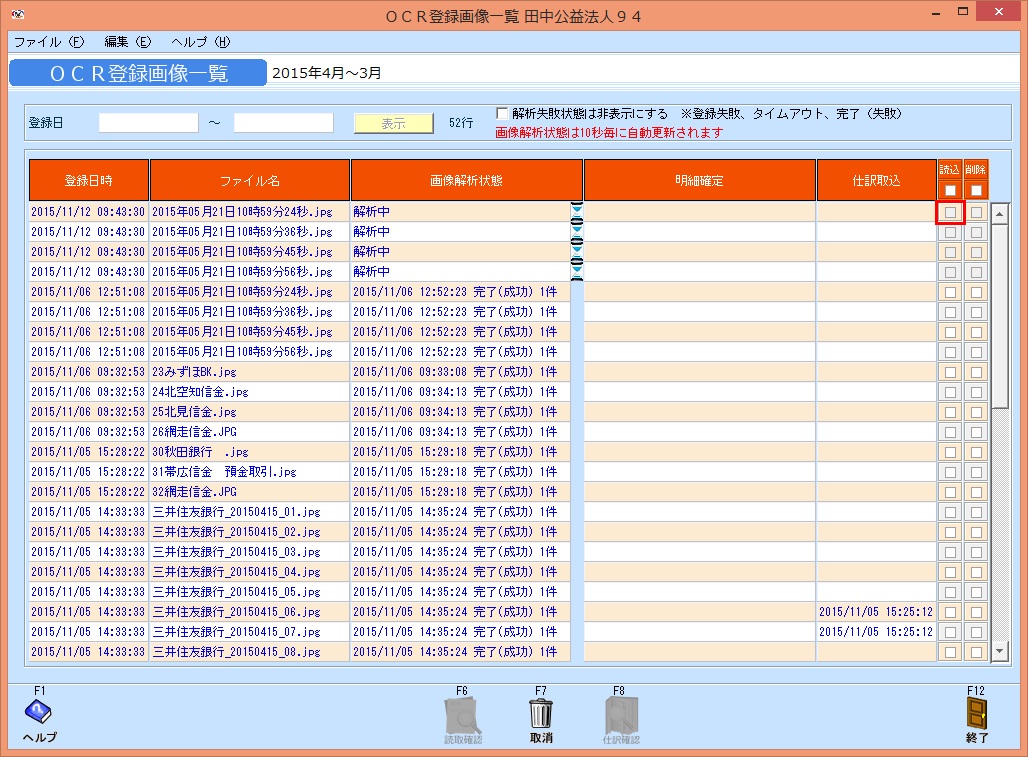Click the scrollbar down arrow on the right
1028x757 pixels.
point(998,649)
